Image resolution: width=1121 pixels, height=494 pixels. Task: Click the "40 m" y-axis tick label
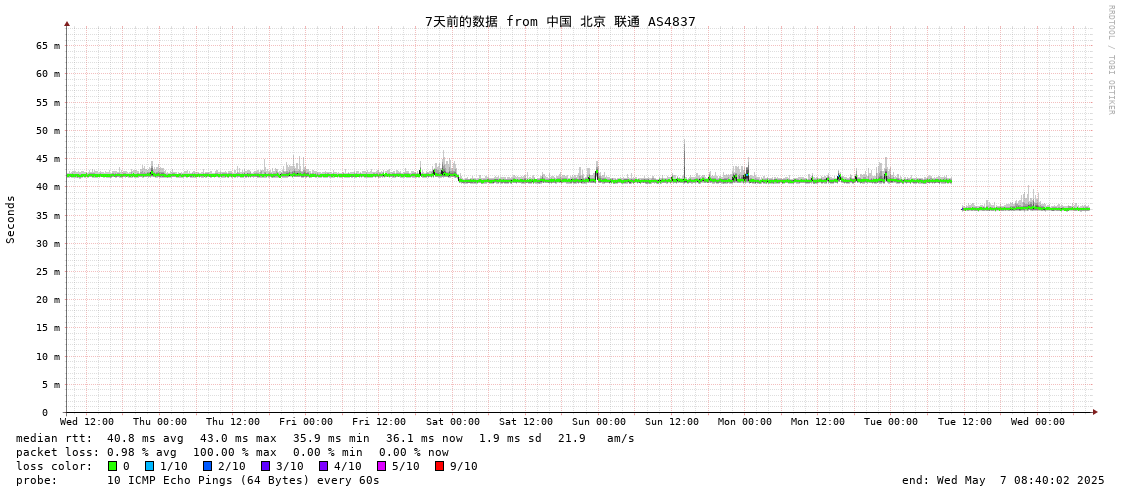click(x=48, y=187)
